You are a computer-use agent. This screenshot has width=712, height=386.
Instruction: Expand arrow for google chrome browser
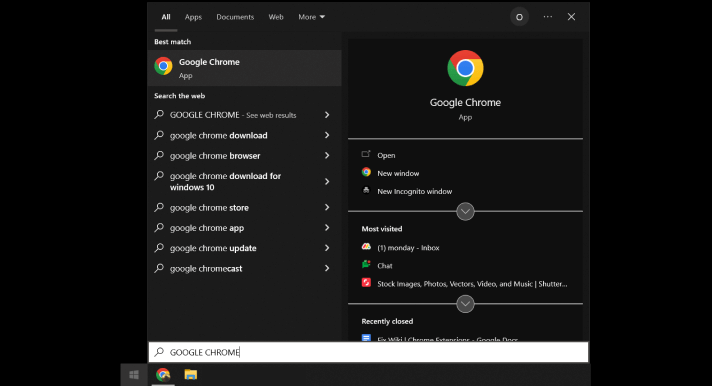tap(327, 156)
